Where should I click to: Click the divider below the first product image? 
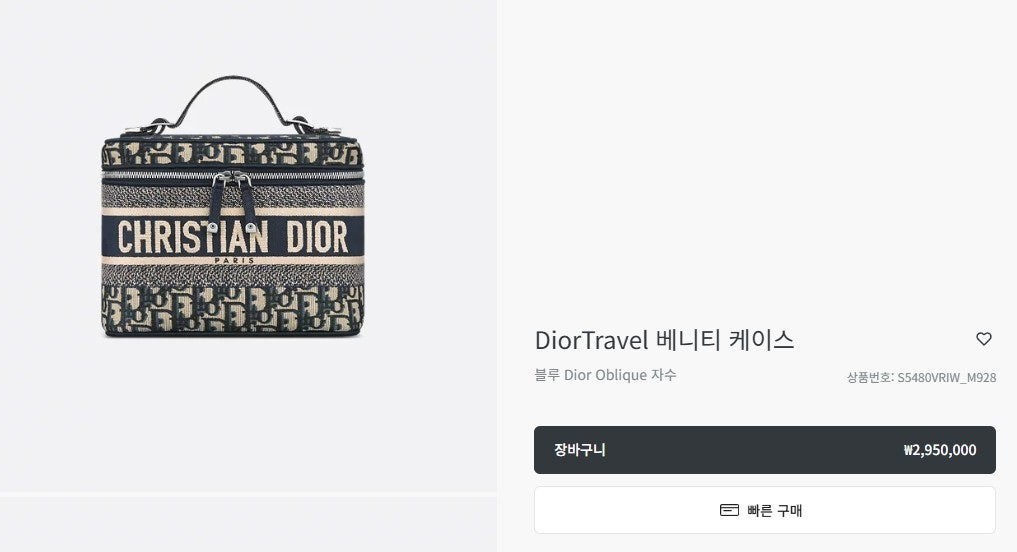248,494
